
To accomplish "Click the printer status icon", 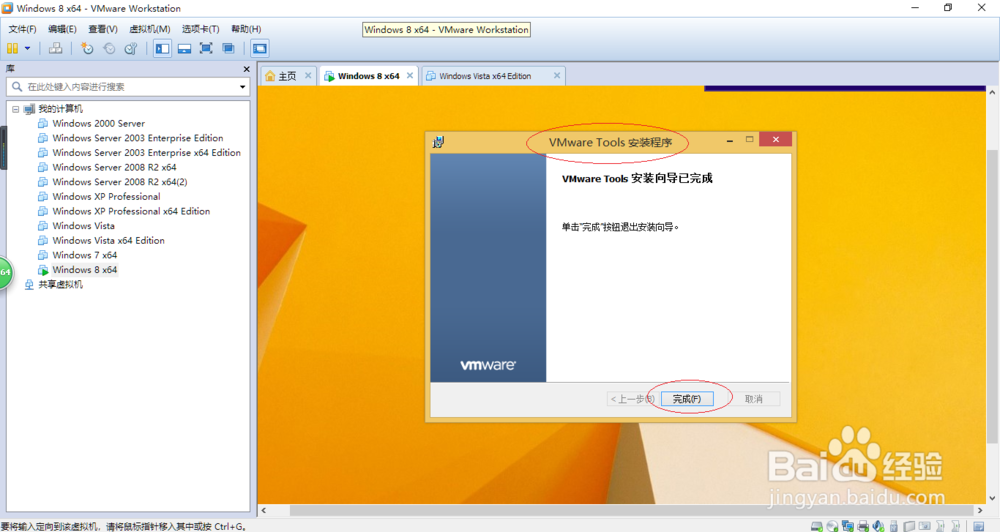I will pyautogui.click(x=863, y=526).
